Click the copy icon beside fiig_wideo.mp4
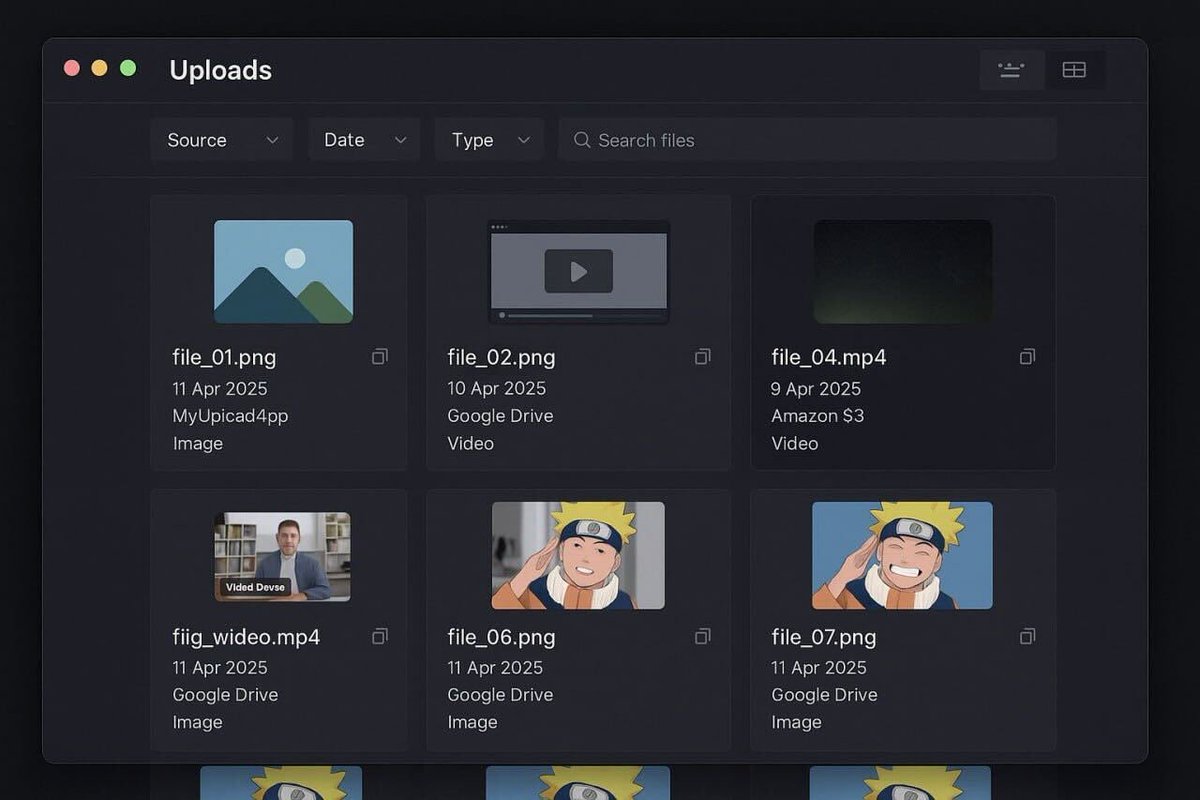1200x800 pixels. coord(379,636)
